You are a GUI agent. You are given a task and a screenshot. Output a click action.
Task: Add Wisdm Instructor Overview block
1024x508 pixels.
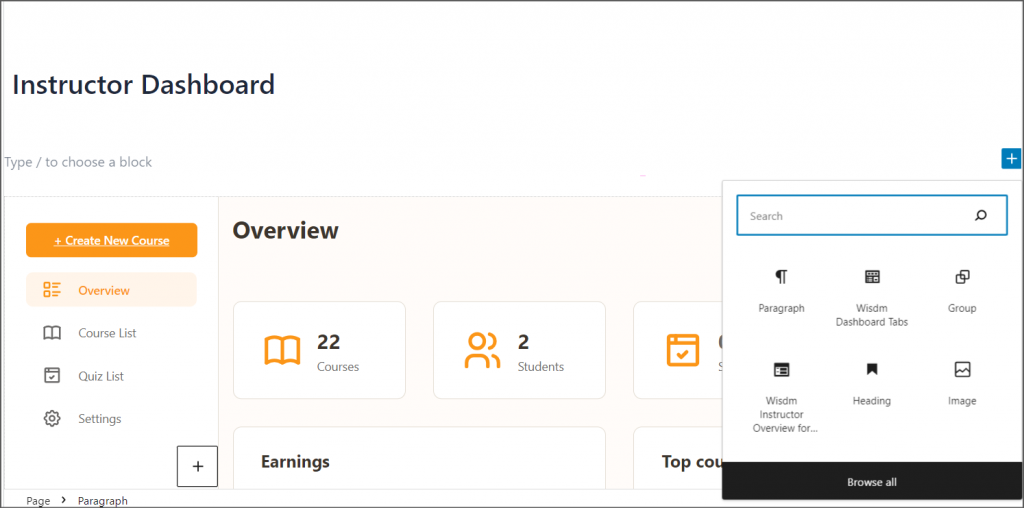(x=782, y=370)
